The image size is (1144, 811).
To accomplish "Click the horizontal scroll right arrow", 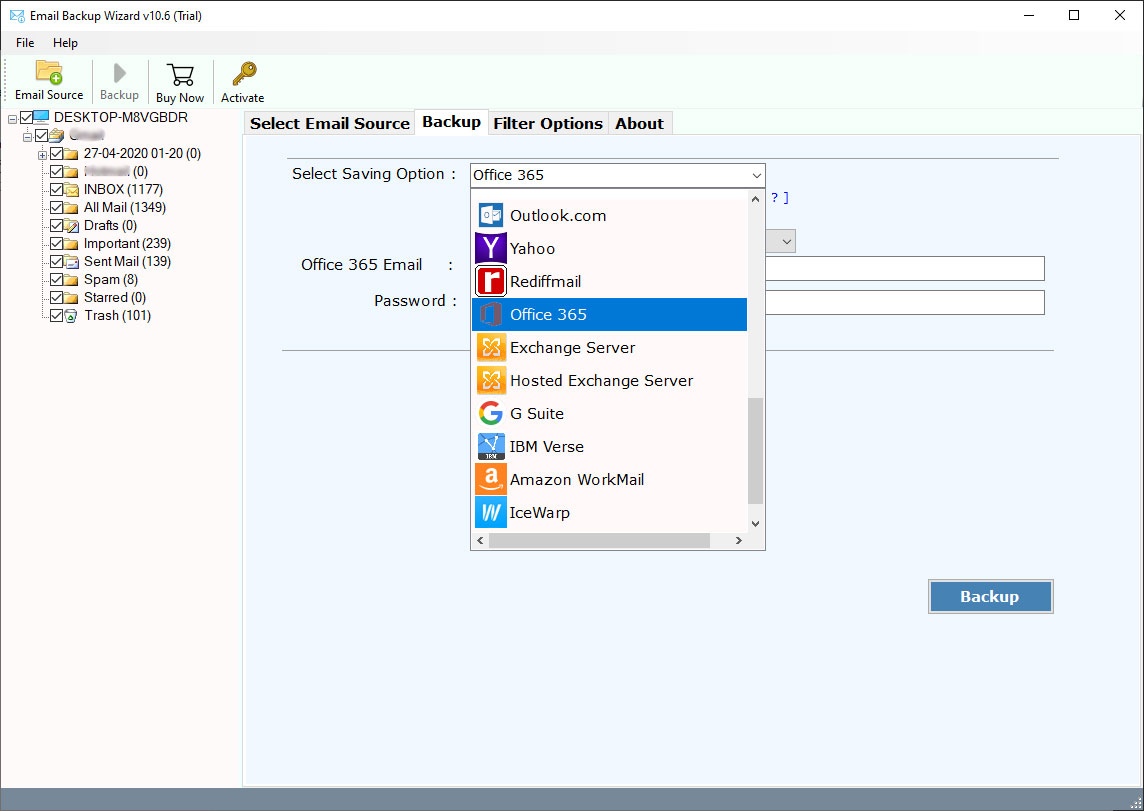I will 738,540.
